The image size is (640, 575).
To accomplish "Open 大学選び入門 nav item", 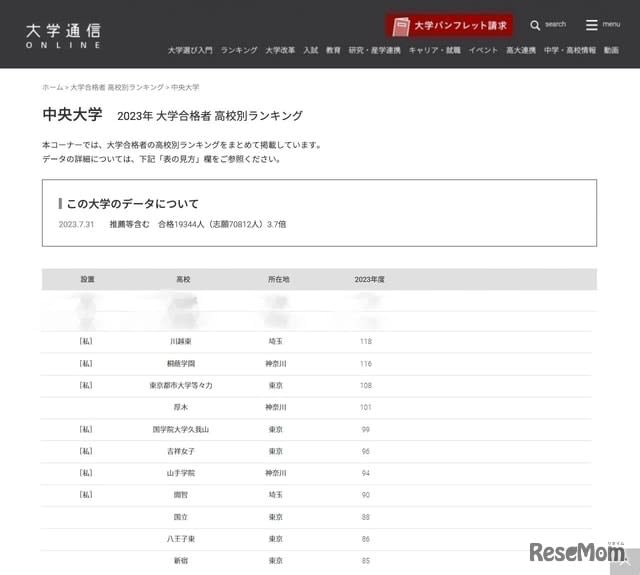I will coord(190,50).
